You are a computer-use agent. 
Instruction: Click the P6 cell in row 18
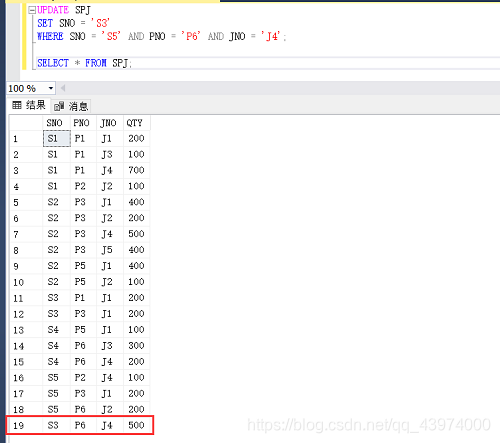point(83,409)
